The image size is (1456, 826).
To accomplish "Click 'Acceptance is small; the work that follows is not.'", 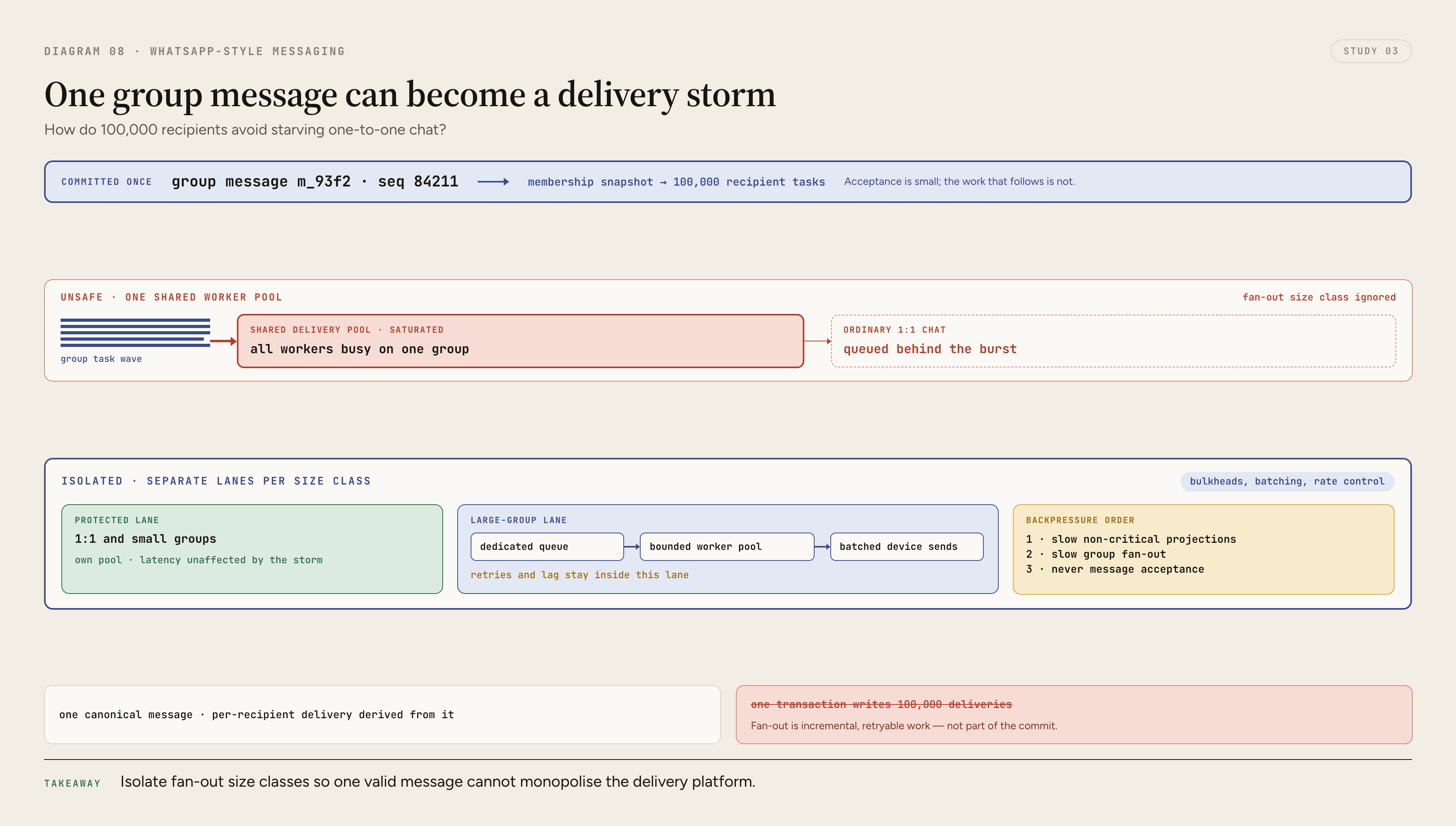I will click(x=959, y=182).
